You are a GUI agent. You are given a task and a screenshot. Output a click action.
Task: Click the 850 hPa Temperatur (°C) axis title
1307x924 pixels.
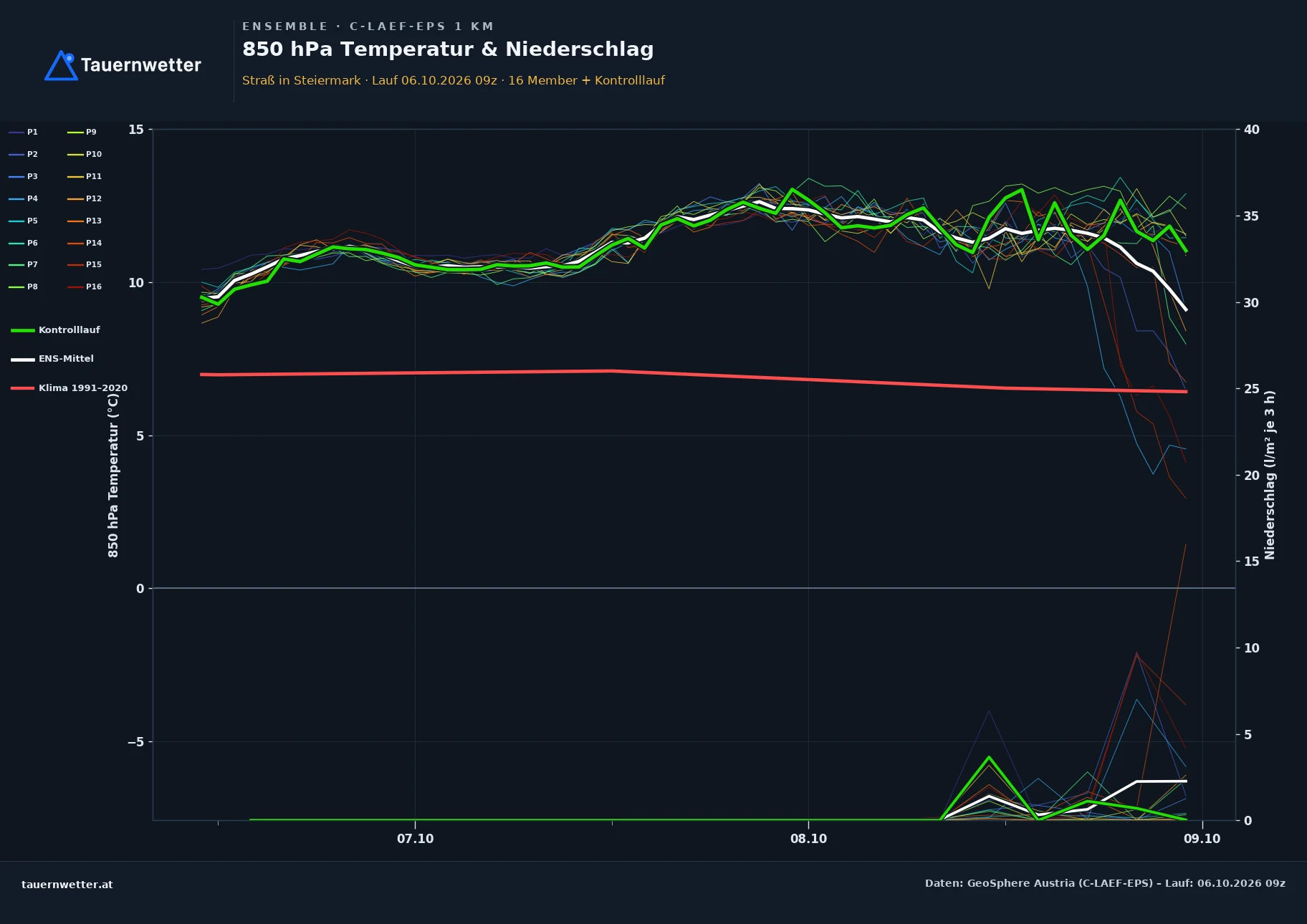113,476
